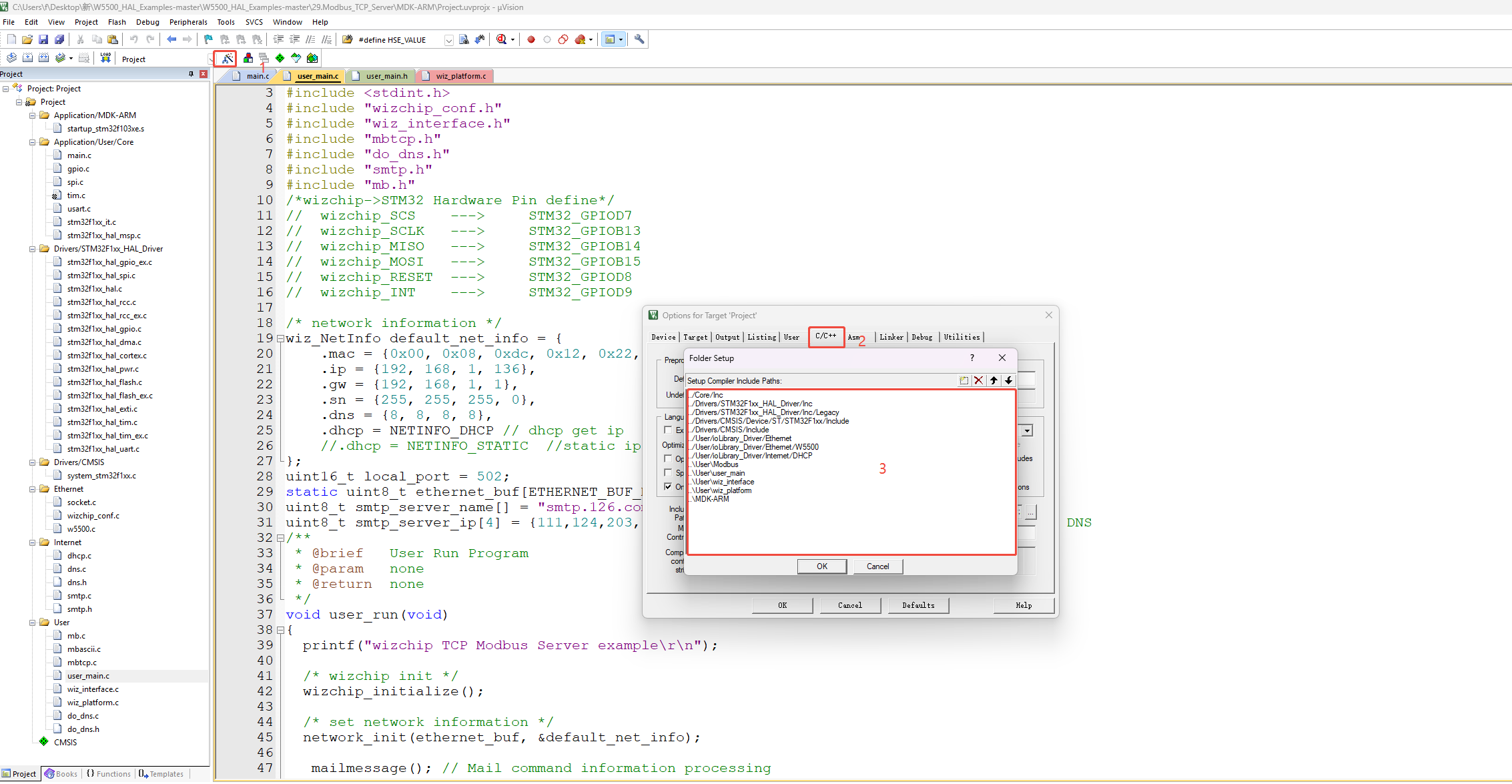
Task: Click the Defaults button in Options dialog
Action: tap(917, 605)
